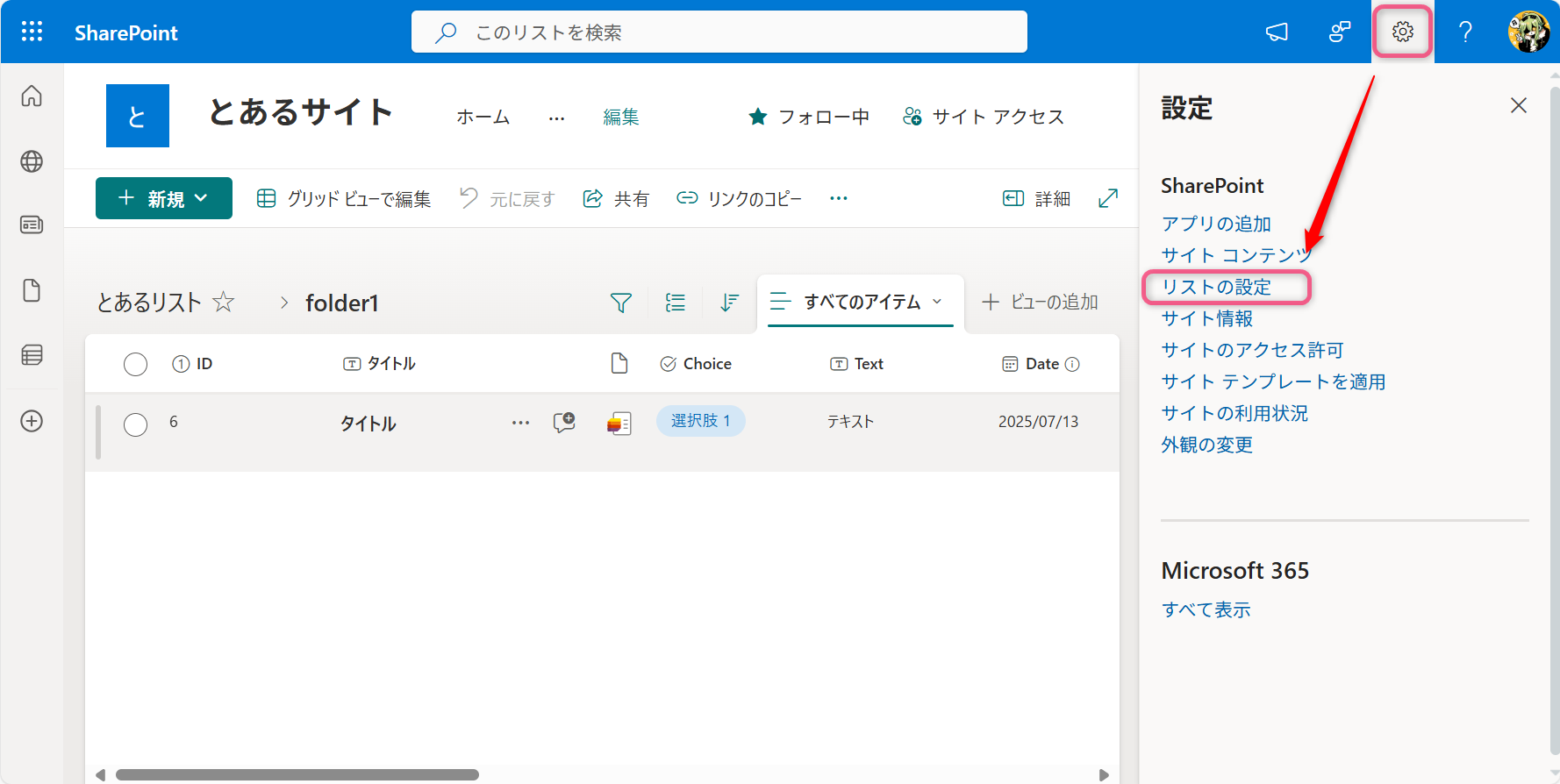Image resolution: width=1560 pixels, height=784 pixels.
Task: Open row 6 more actions ellipsis
Action: 520,423
